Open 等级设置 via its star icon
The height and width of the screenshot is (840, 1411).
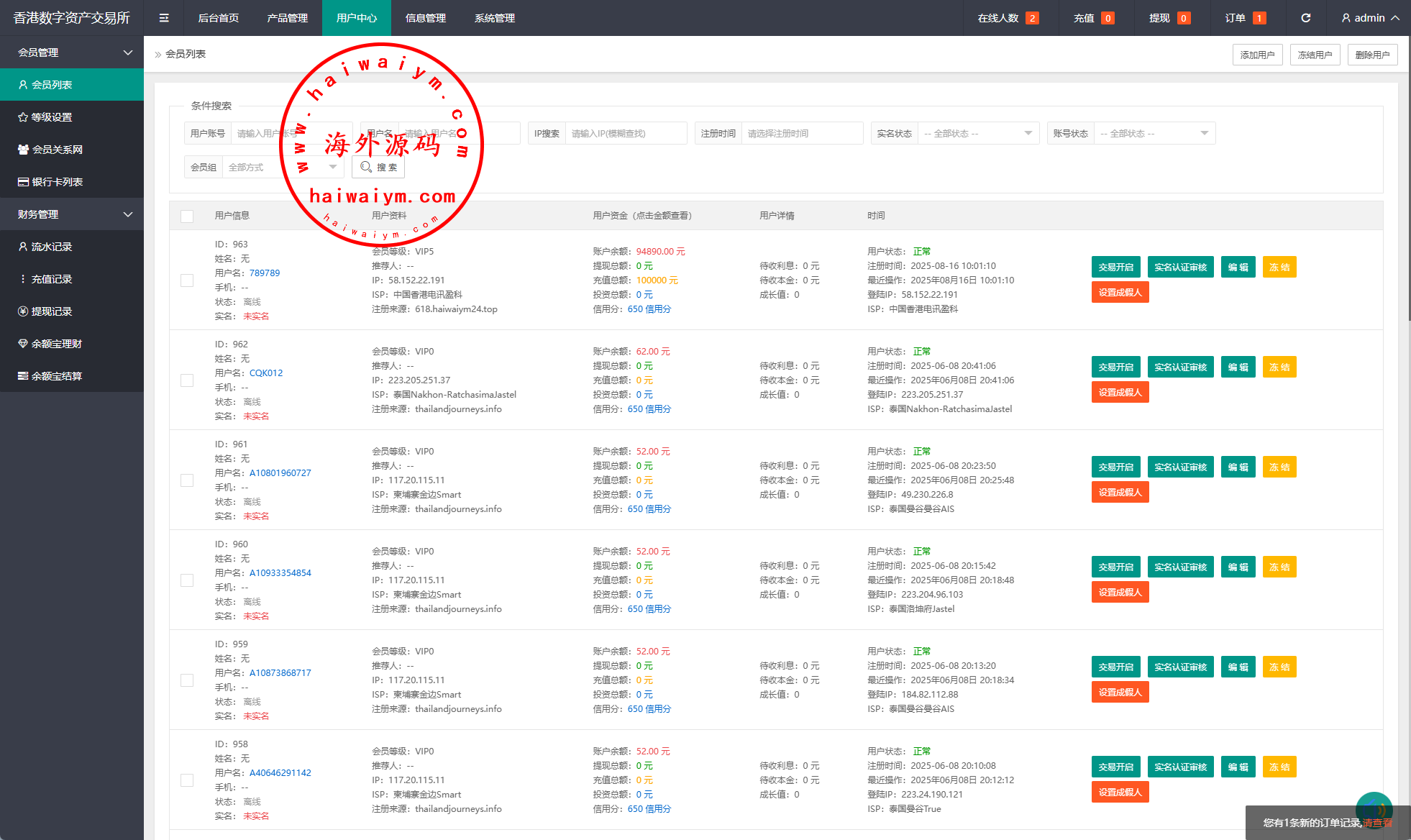point(23,117)
